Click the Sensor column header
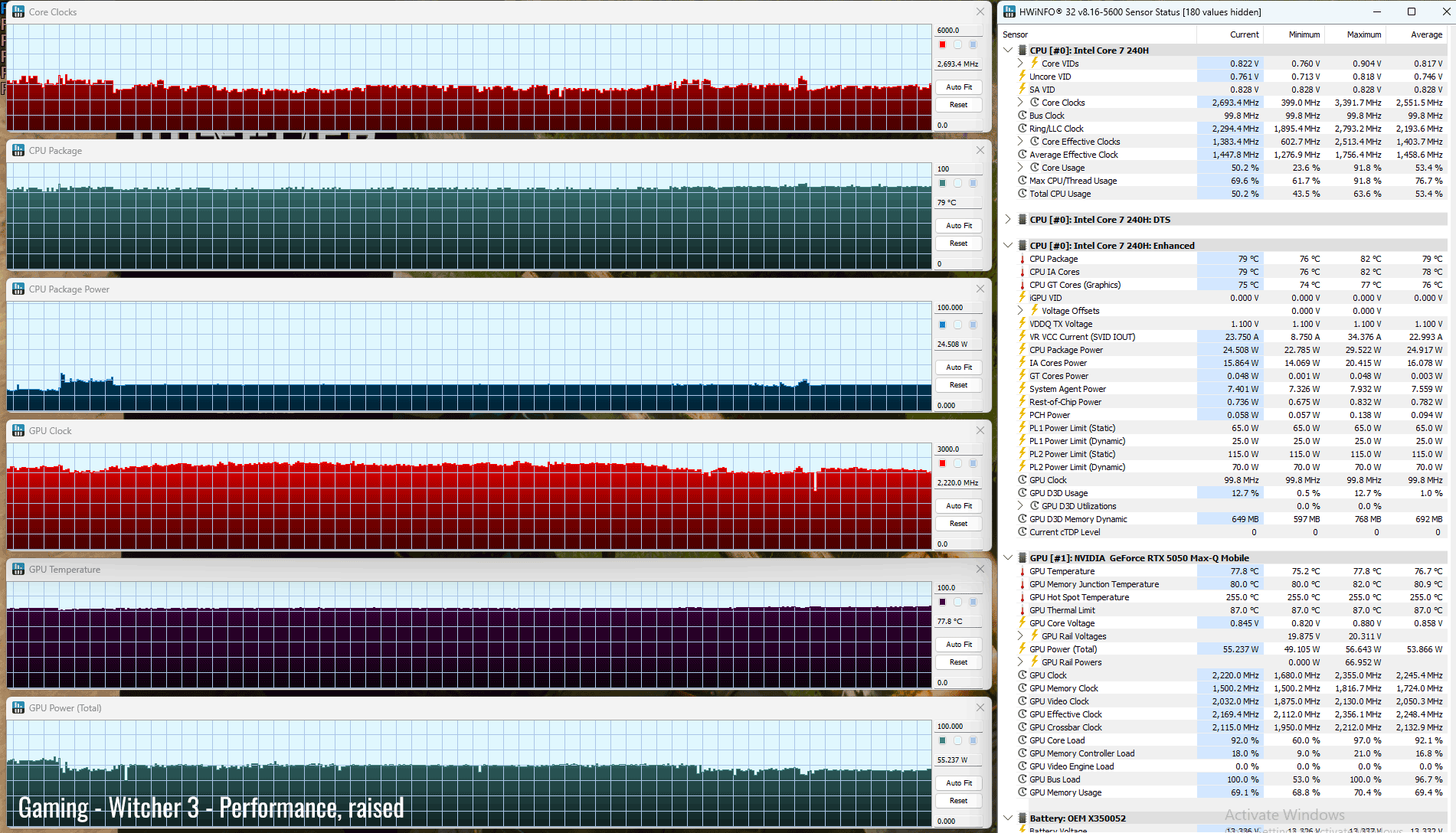 coord(1098,34)
